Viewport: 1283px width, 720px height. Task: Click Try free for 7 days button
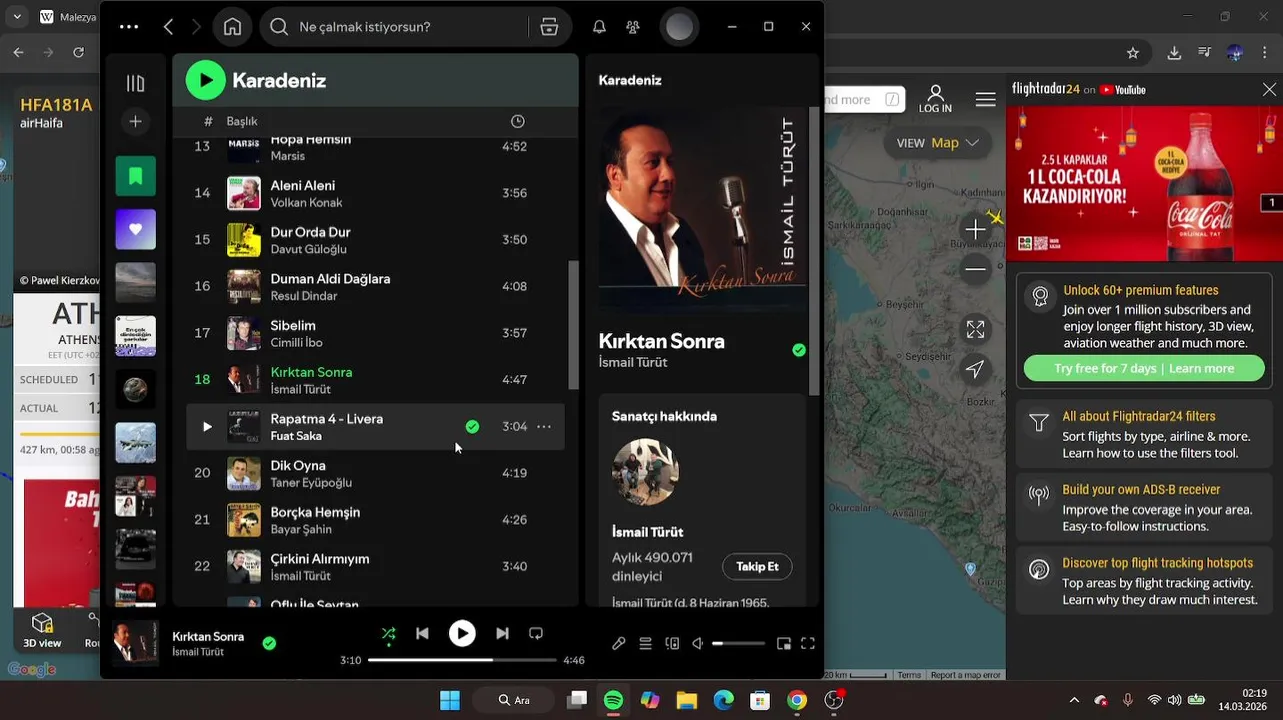(1144, 368)
